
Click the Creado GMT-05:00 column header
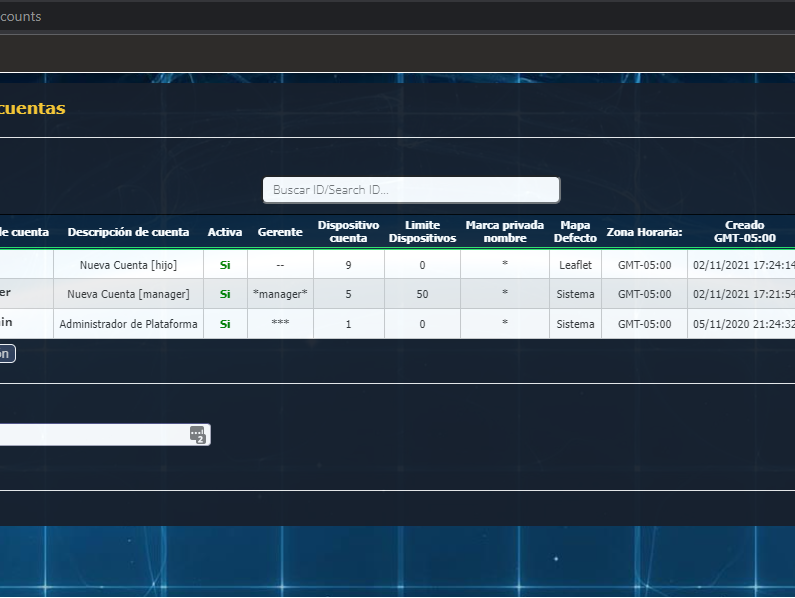coord(744,232)
